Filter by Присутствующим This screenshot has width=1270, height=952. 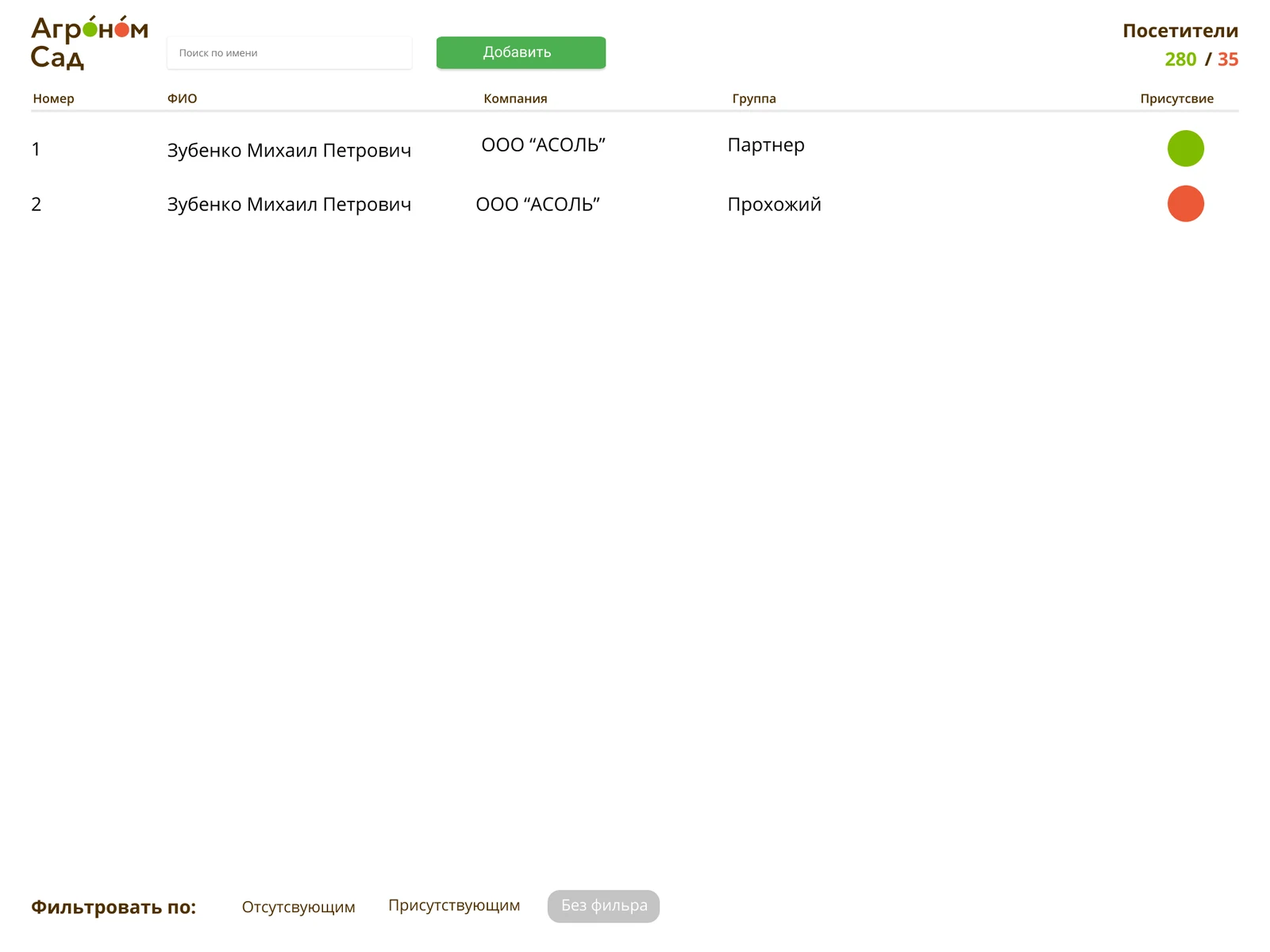pos(454,906)
